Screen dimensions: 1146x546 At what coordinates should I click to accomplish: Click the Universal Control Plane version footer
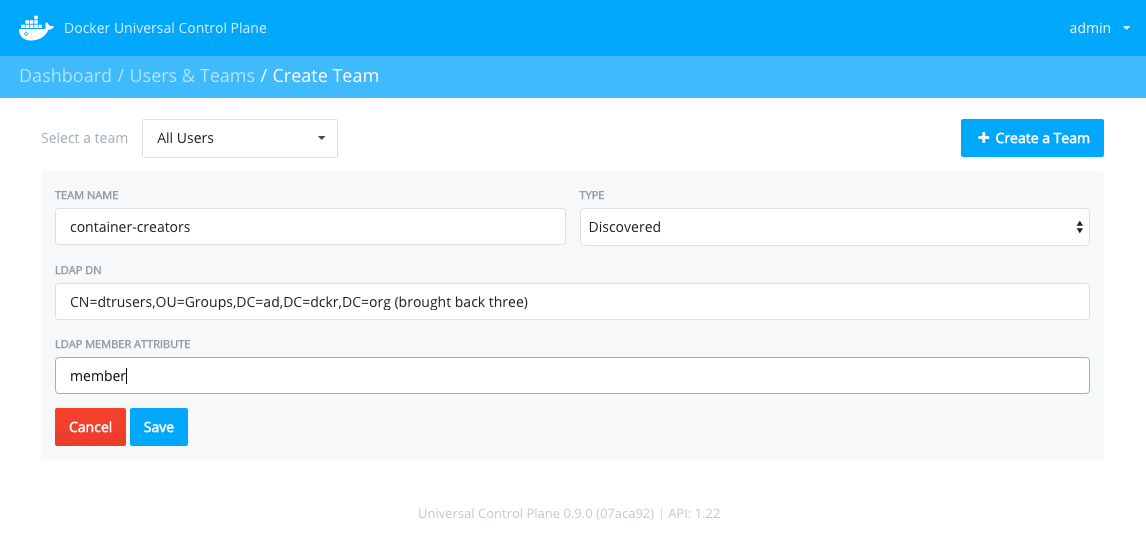click(569, 513)
